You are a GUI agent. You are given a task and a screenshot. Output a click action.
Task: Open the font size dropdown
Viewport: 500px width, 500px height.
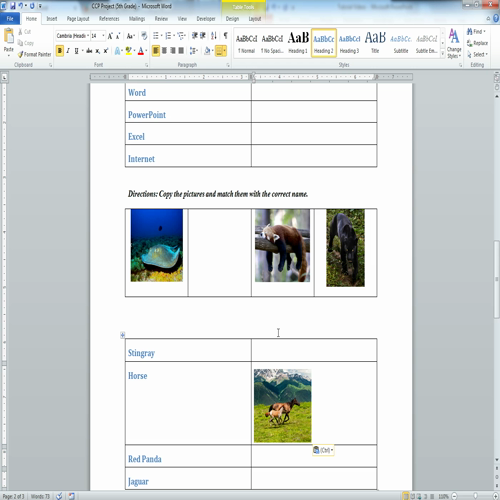(x=103, y=36)
